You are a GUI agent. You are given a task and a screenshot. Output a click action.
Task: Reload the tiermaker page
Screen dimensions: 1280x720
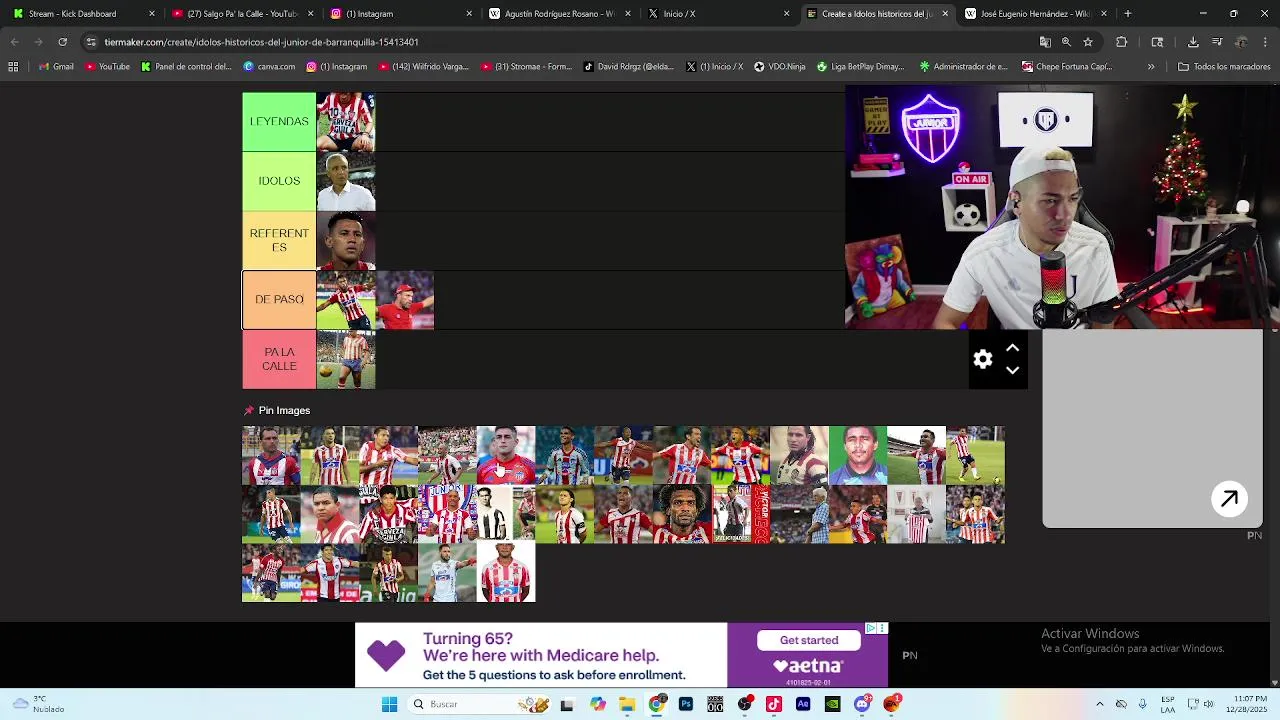(62, 42)
